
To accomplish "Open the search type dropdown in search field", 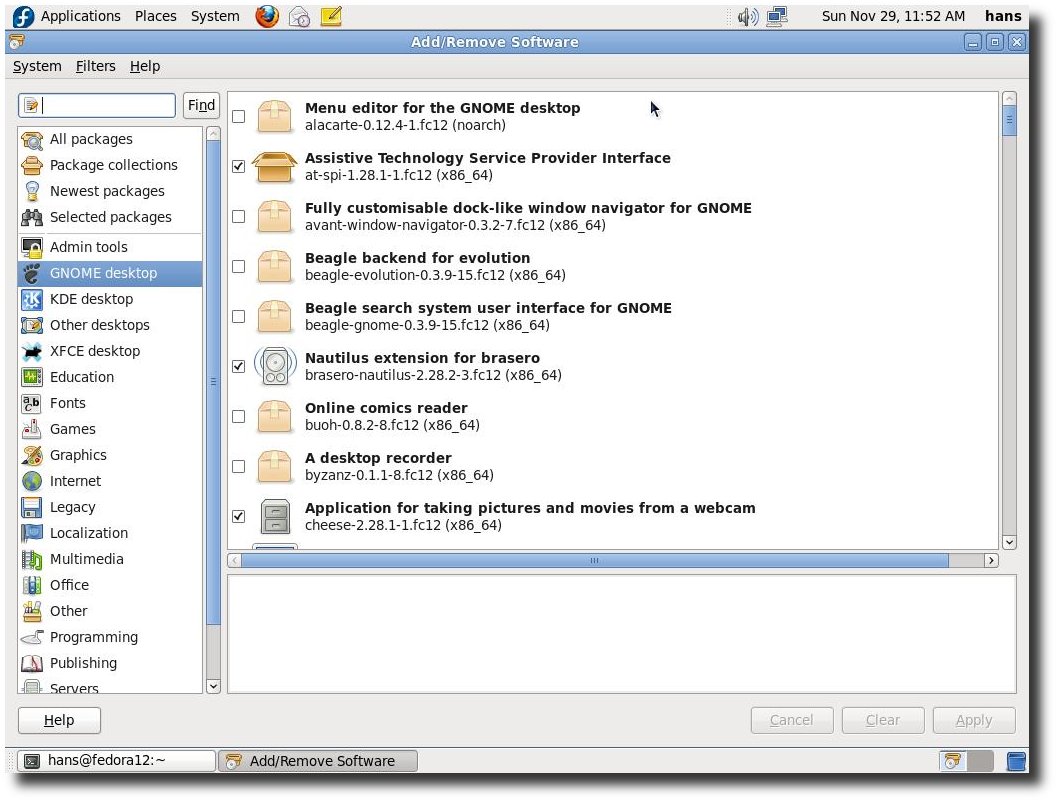I will [x=31, y=106].
